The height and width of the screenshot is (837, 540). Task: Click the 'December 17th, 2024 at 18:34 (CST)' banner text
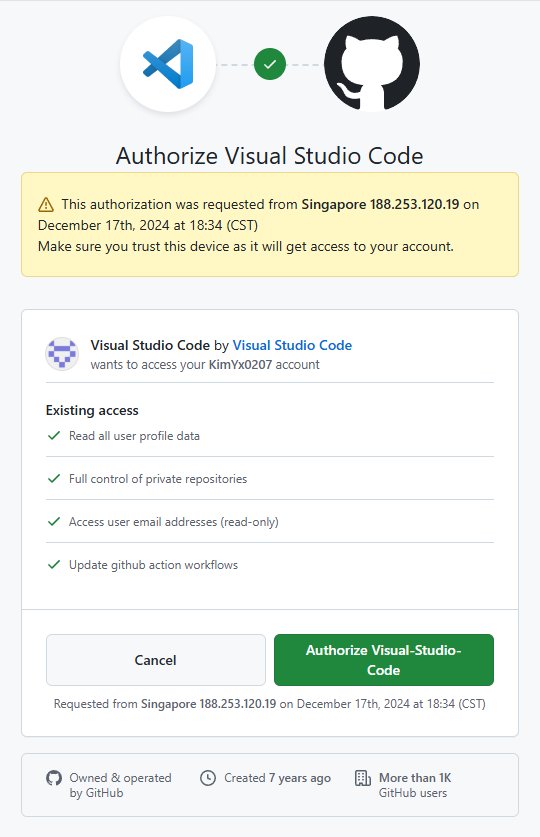[x=148, y=225]
